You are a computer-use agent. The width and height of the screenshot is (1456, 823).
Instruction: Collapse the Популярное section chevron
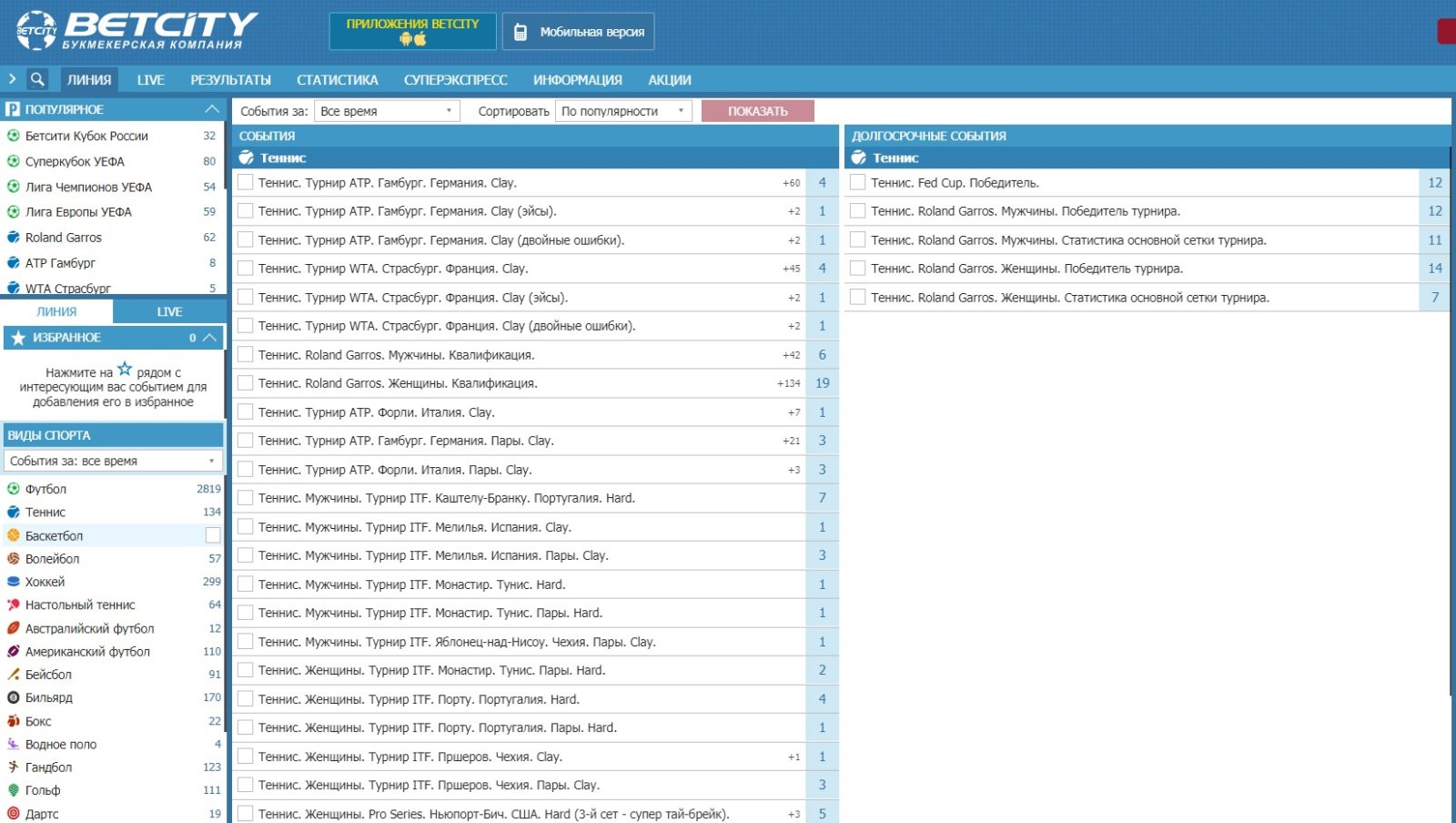point(212,109)
